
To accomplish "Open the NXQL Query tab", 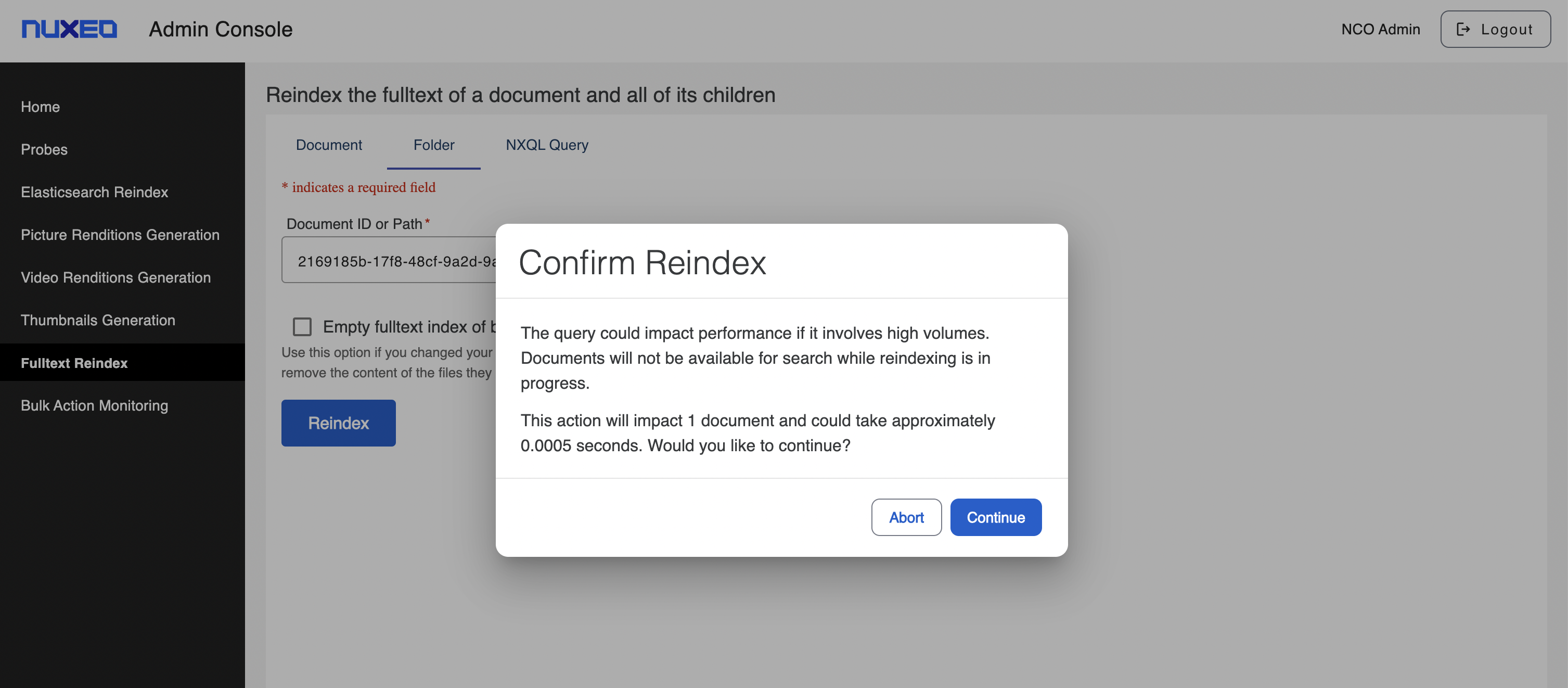I will [547, 145].
